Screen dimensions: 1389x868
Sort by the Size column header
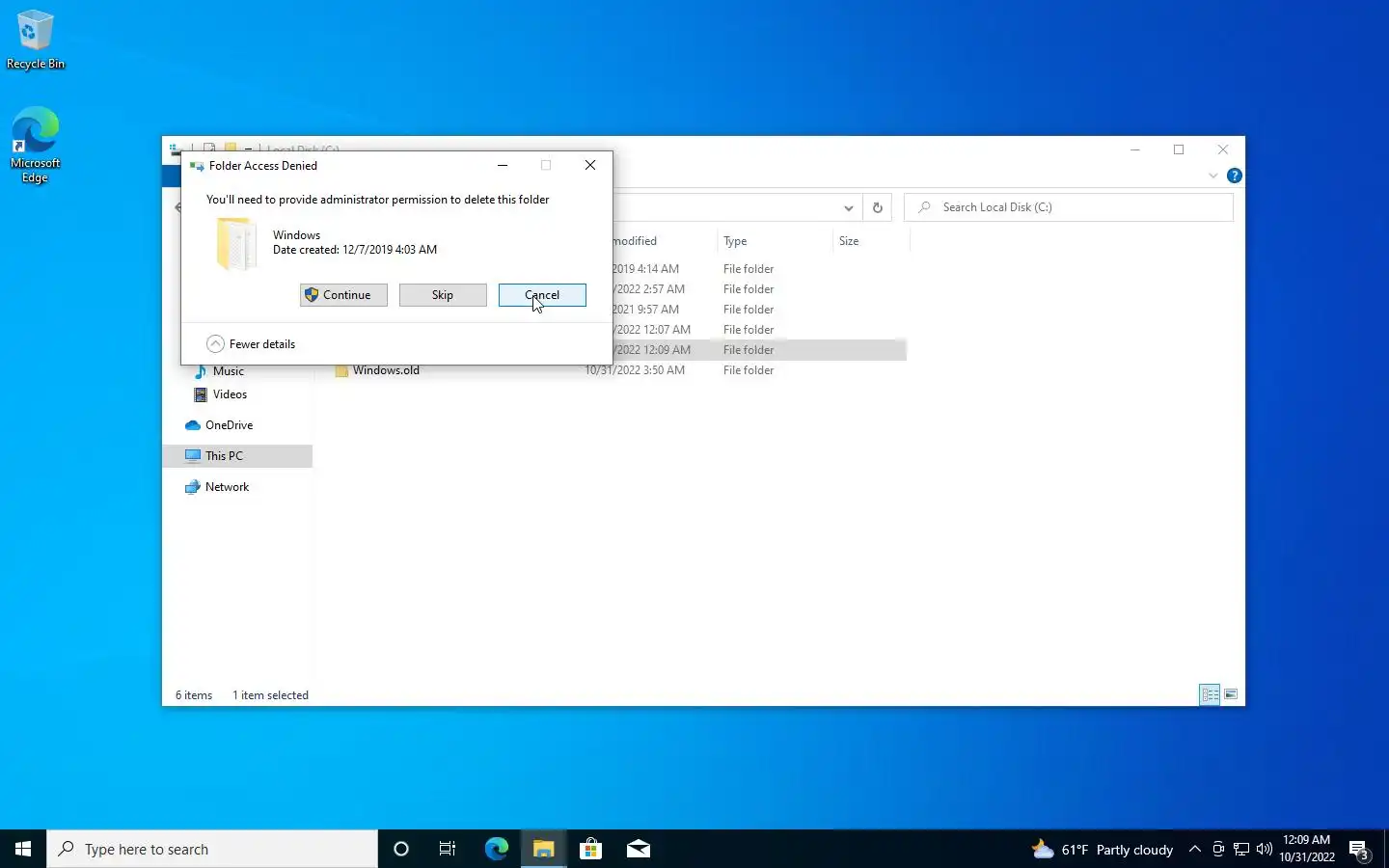click(x=849, y=241)
